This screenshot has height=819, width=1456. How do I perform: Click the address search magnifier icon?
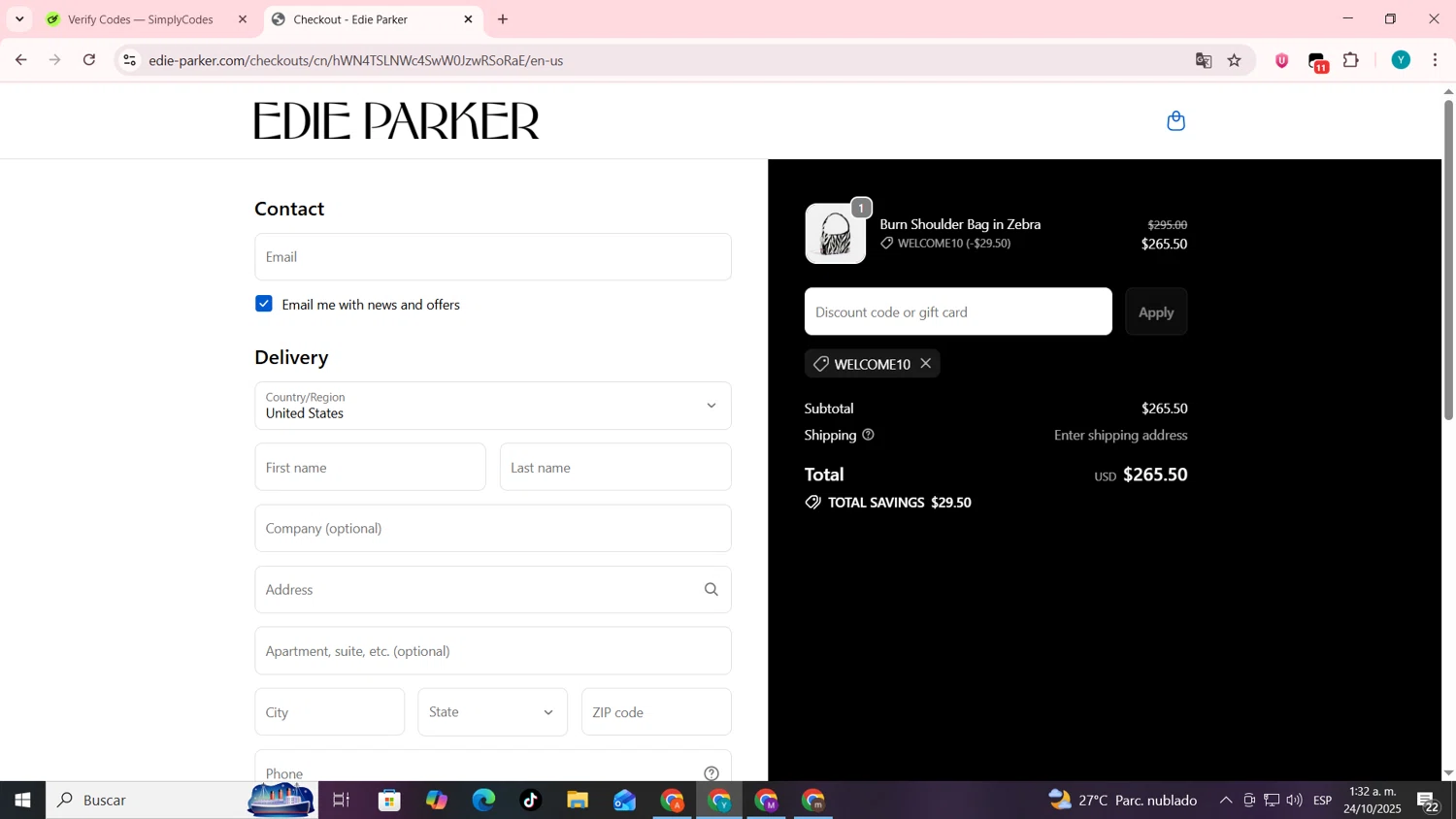[x=711, y=589]
